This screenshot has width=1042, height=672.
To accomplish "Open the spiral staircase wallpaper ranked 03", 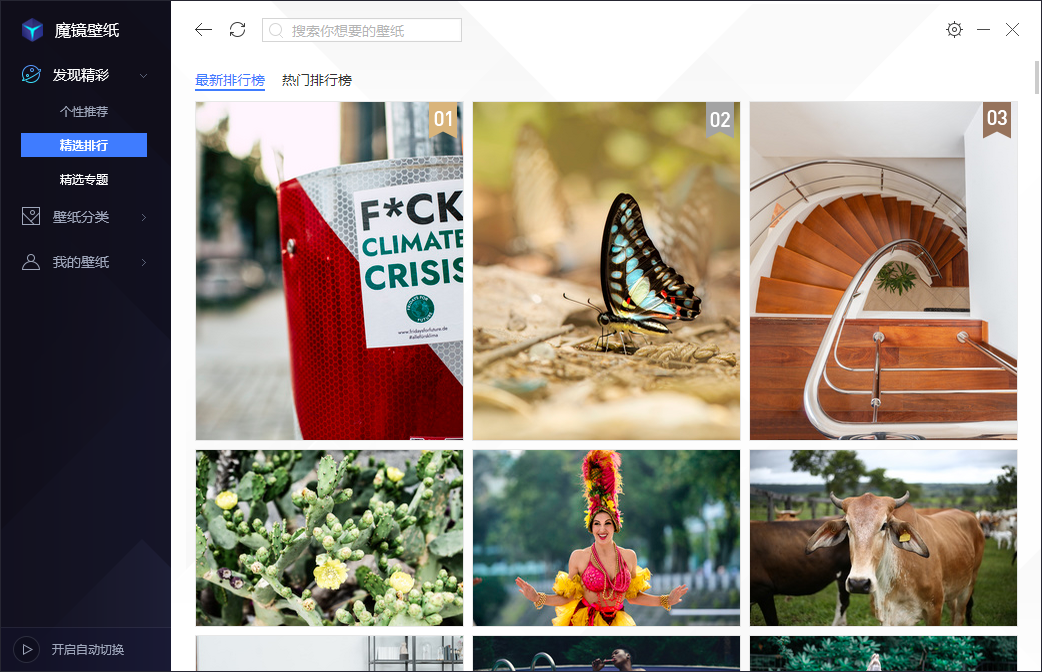I will (883, 271).
